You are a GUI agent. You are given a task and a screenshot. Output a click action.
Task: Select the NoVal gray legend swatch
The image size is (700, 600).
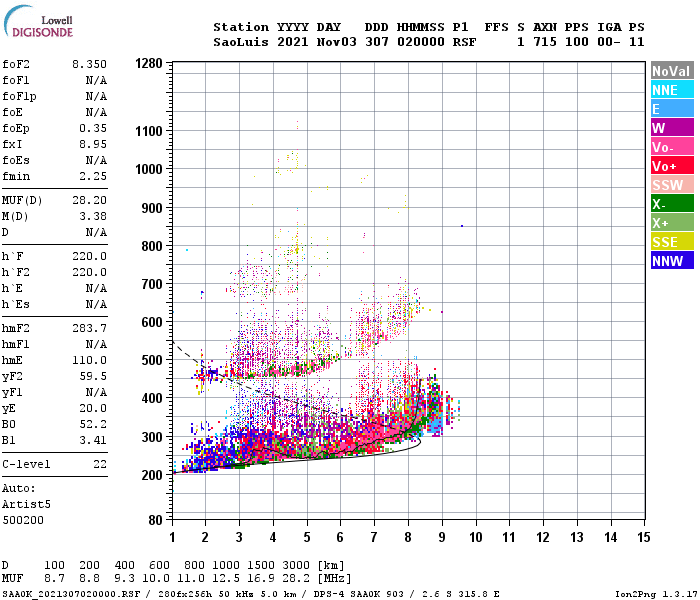(x=672, y=71)
